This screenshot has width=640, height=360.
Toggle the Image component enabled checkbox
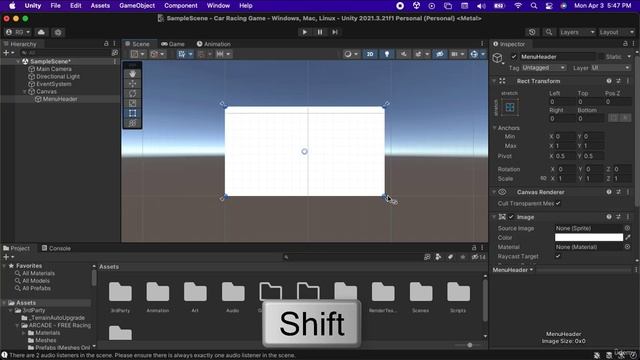coord(511,217)
